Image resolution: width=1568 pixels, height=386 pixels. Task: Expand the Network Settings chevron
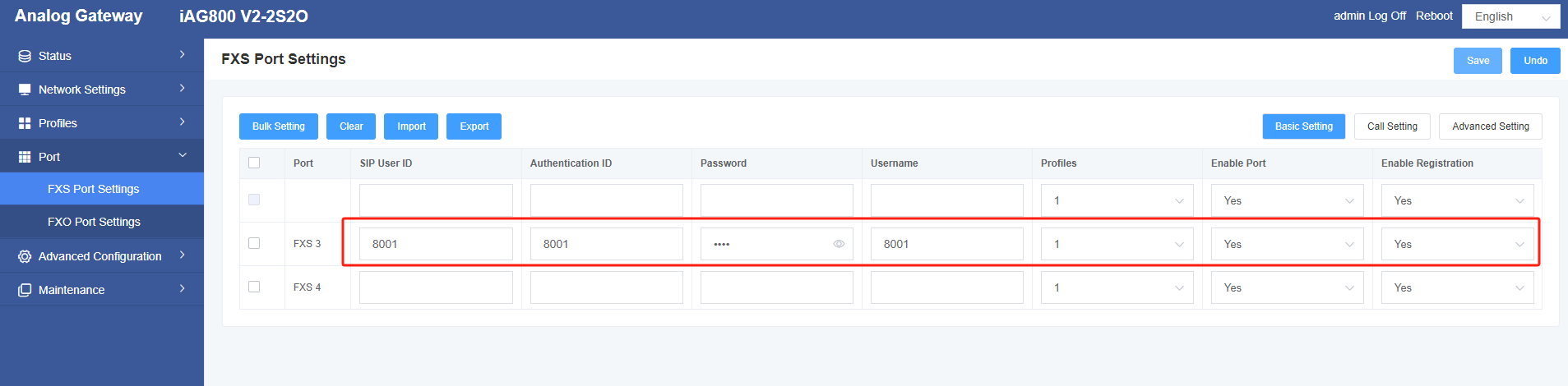183,89
